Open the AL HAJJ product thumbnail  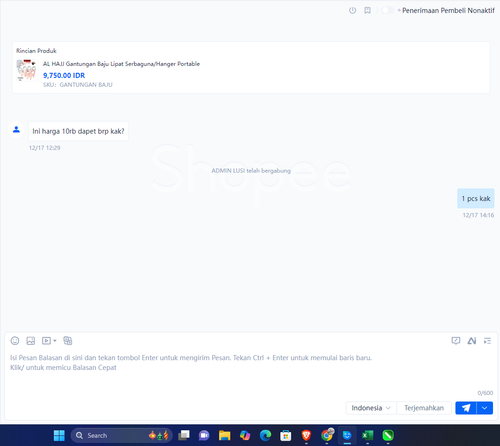coord(27,70)
